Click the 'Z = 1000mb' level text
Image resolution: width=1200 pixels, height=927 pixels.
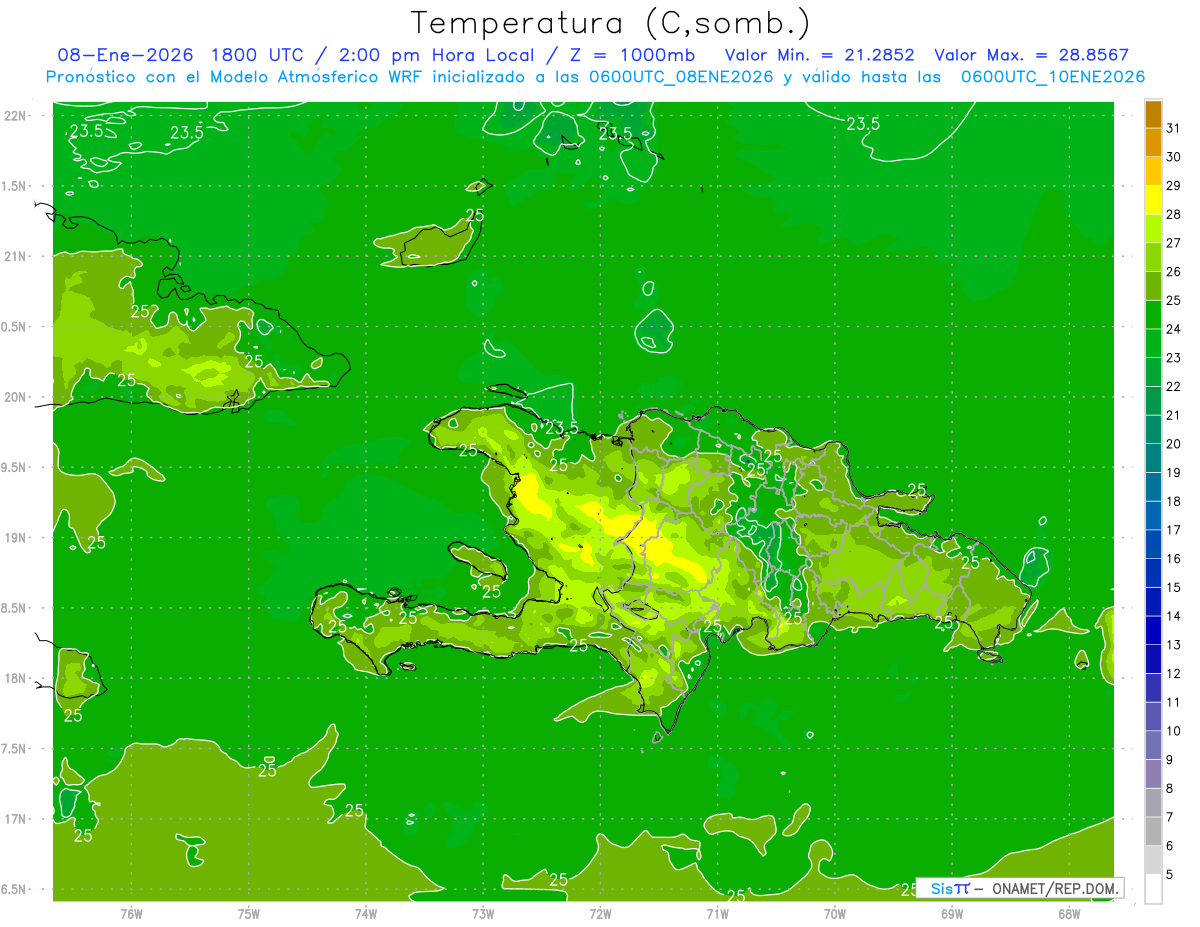pyautogui.click(x=630, y=55)
